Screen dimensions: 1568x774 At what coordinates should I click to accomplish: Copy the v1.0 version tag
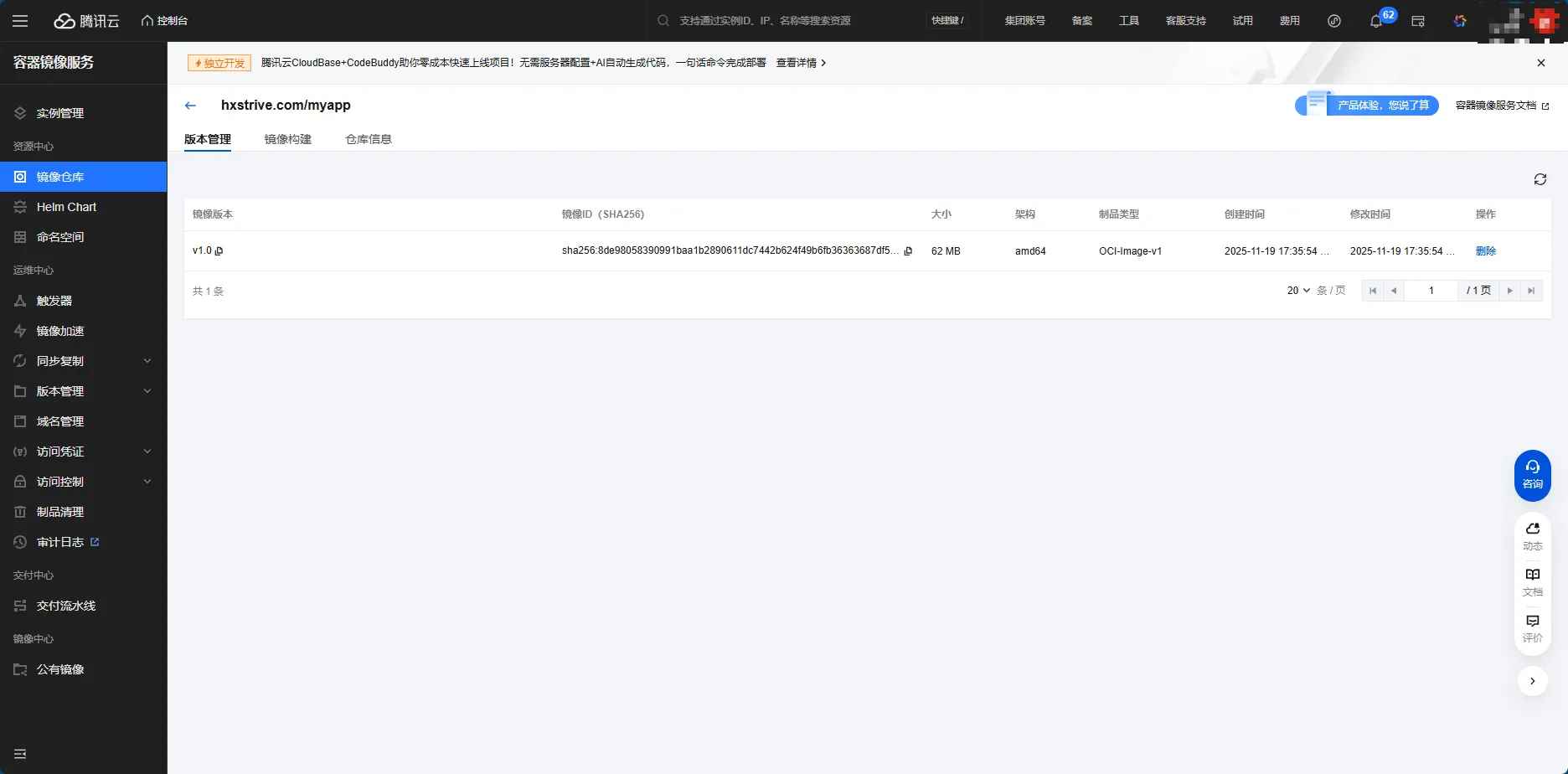click(219, 250)
